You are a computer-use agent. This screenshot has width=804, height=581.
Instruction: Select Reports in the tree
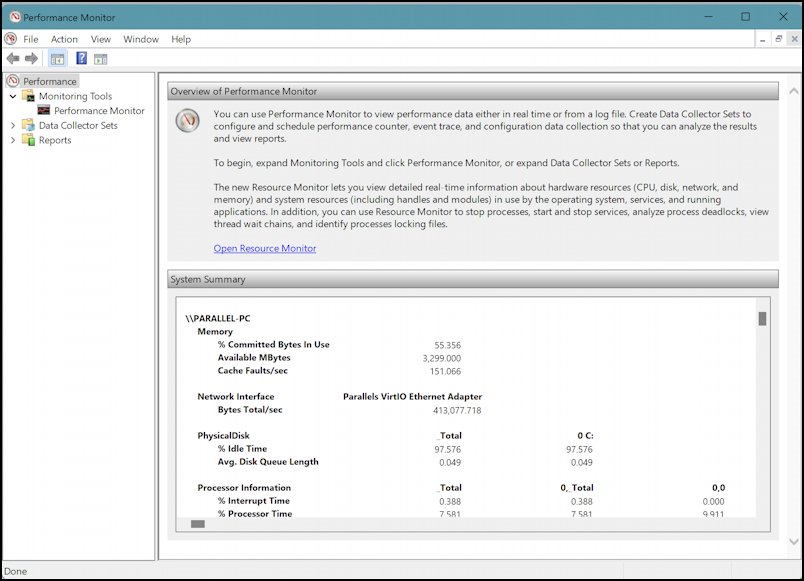tap(55, 140)
